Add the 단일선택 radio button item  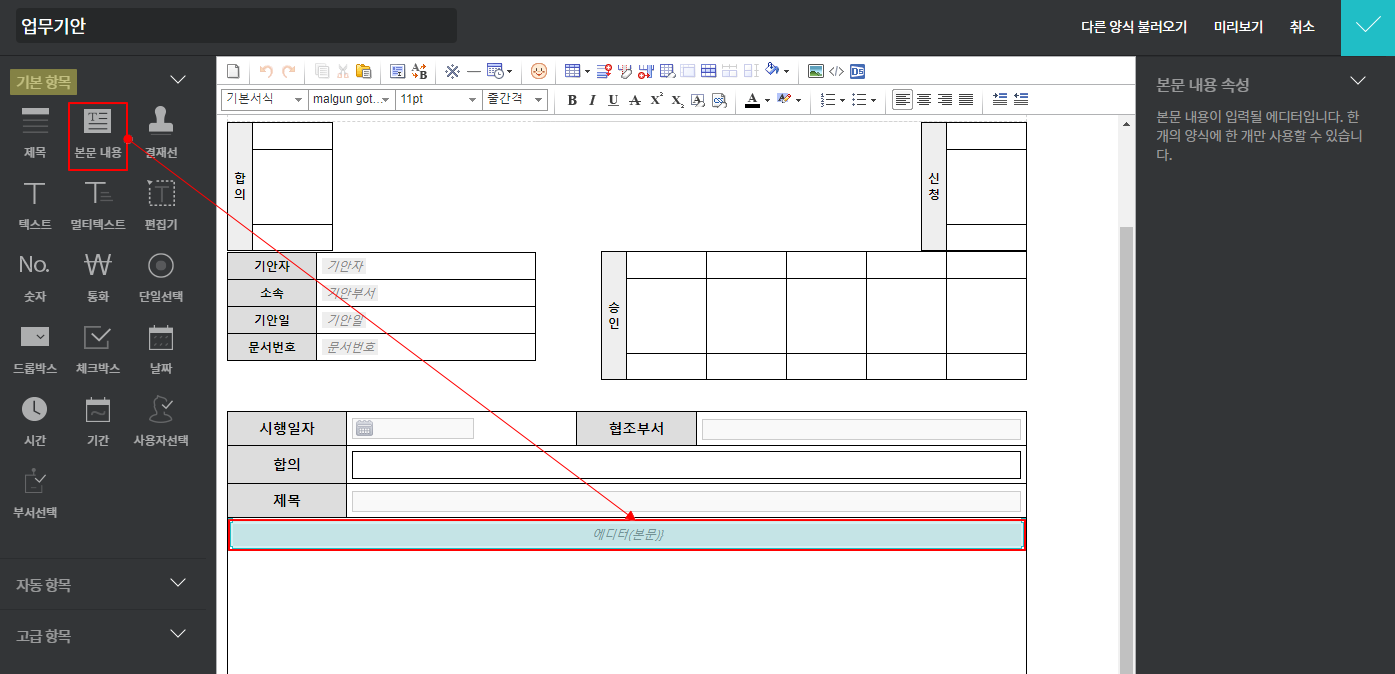point(161,277)
